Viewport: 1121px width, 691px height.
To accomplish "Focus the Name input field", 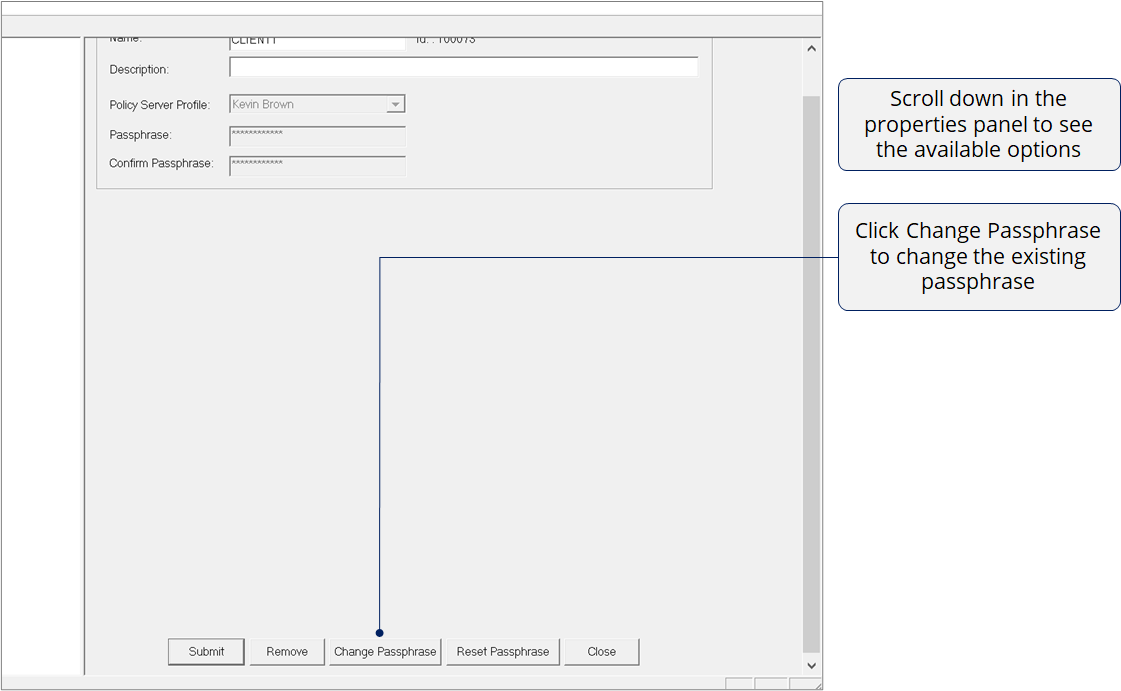I will click(x=317, y=43).
